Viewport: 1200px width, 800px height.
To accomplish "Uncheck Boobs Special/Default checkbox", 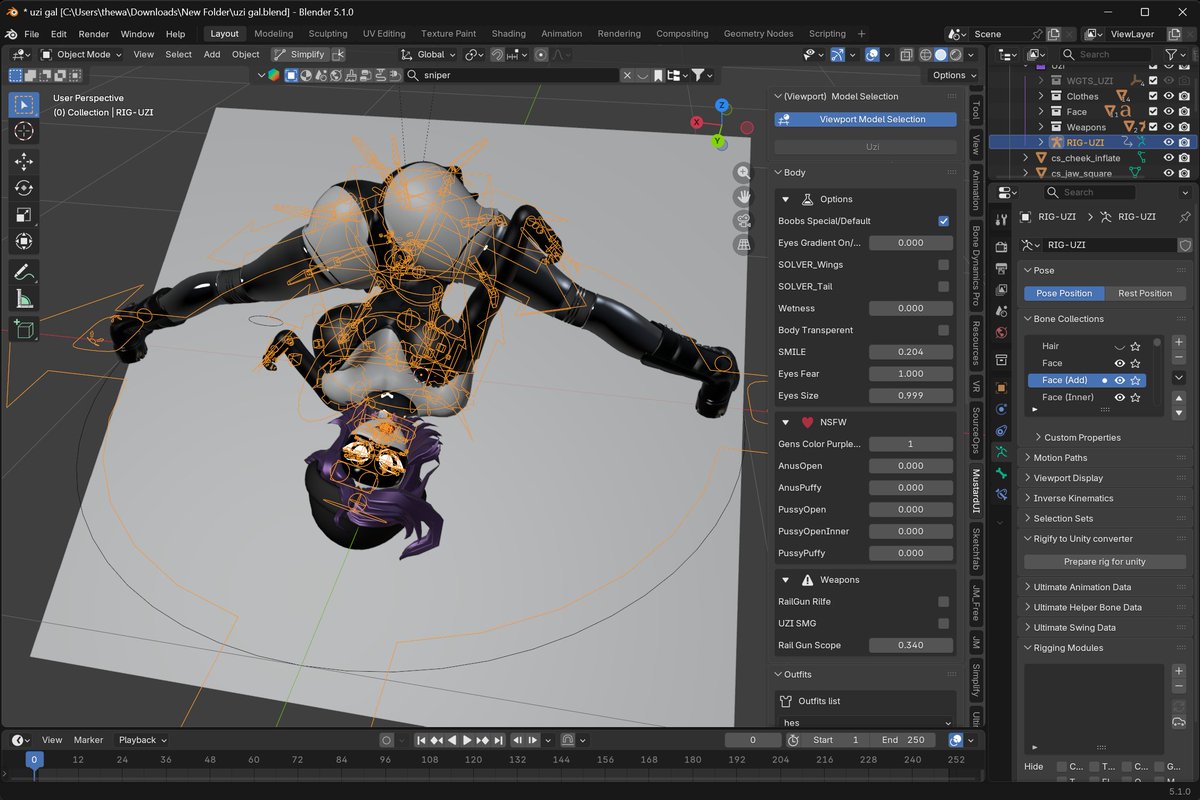I will click(x=943, y=221).
